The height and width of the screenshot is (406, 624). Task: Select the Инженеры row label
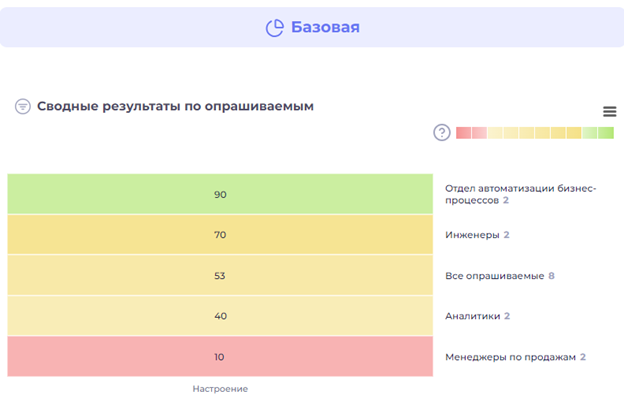(472, 235)
